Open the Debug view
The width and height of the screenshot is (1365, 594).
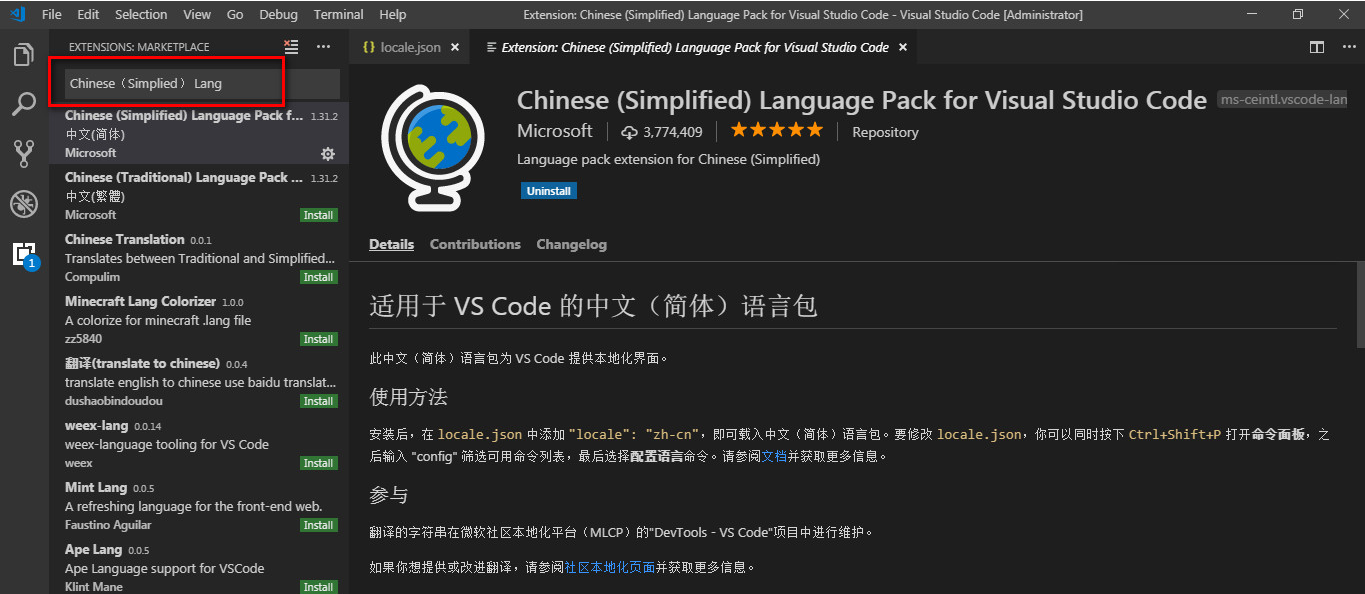point(23,204)
